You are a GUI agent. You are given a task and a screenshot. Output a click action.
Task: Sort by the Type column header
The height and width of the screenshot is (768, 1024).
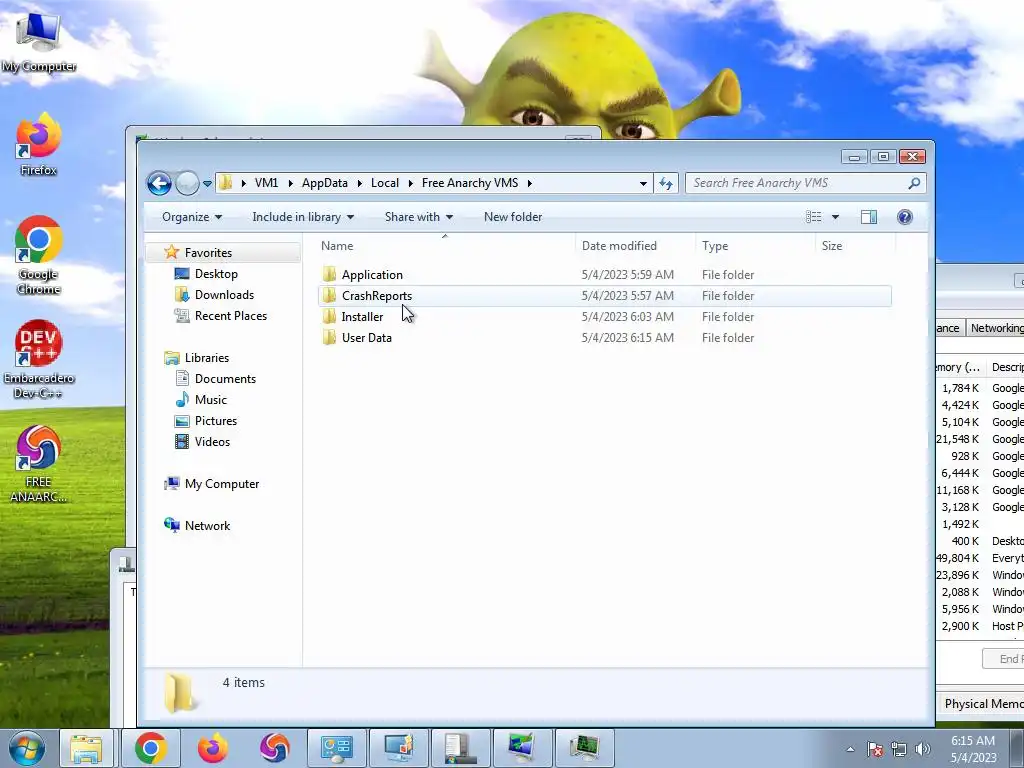[x=755, y=246]
